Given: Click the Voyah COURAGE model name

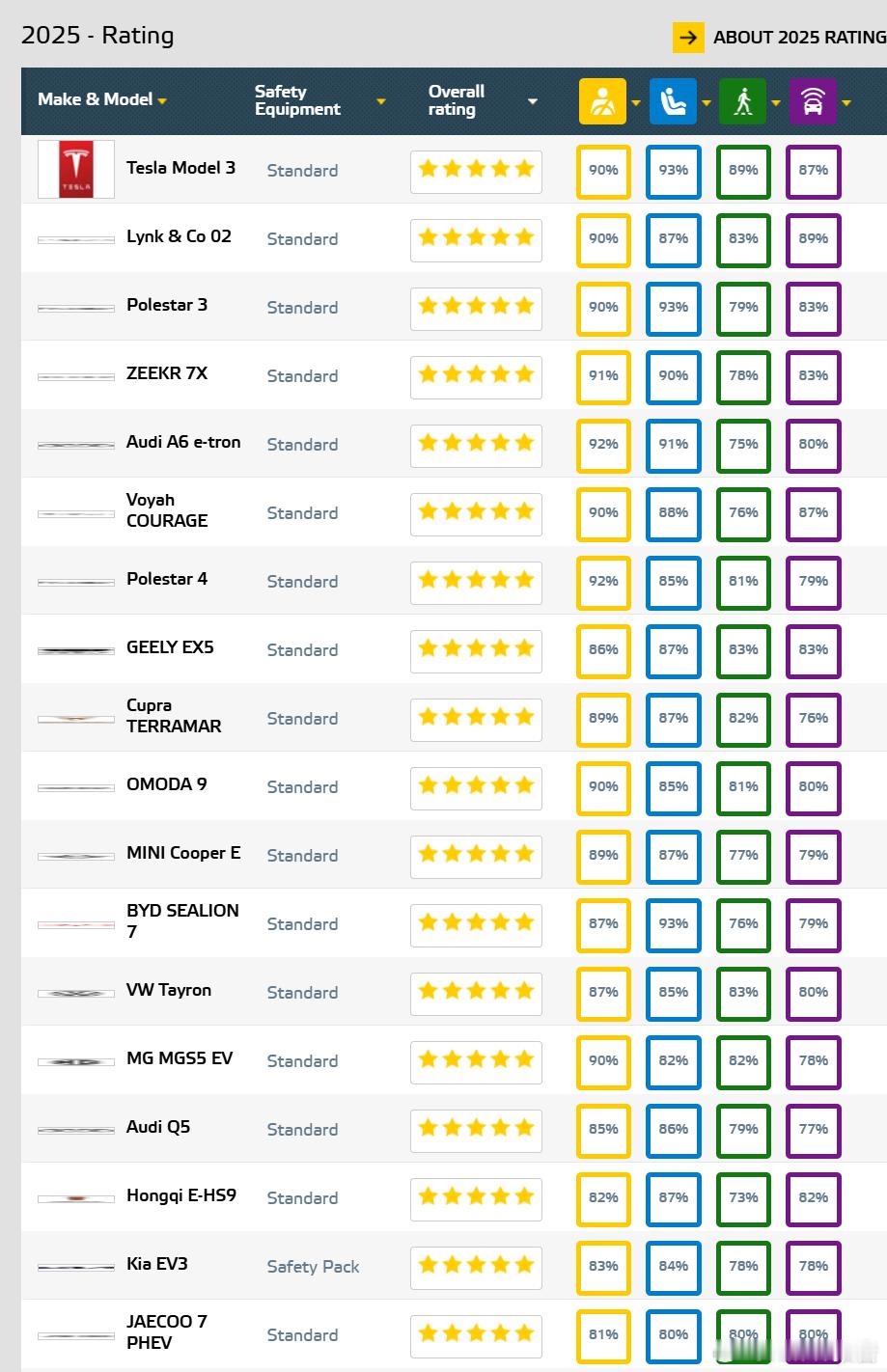Looking at the screenshot, I should point(167,509).
